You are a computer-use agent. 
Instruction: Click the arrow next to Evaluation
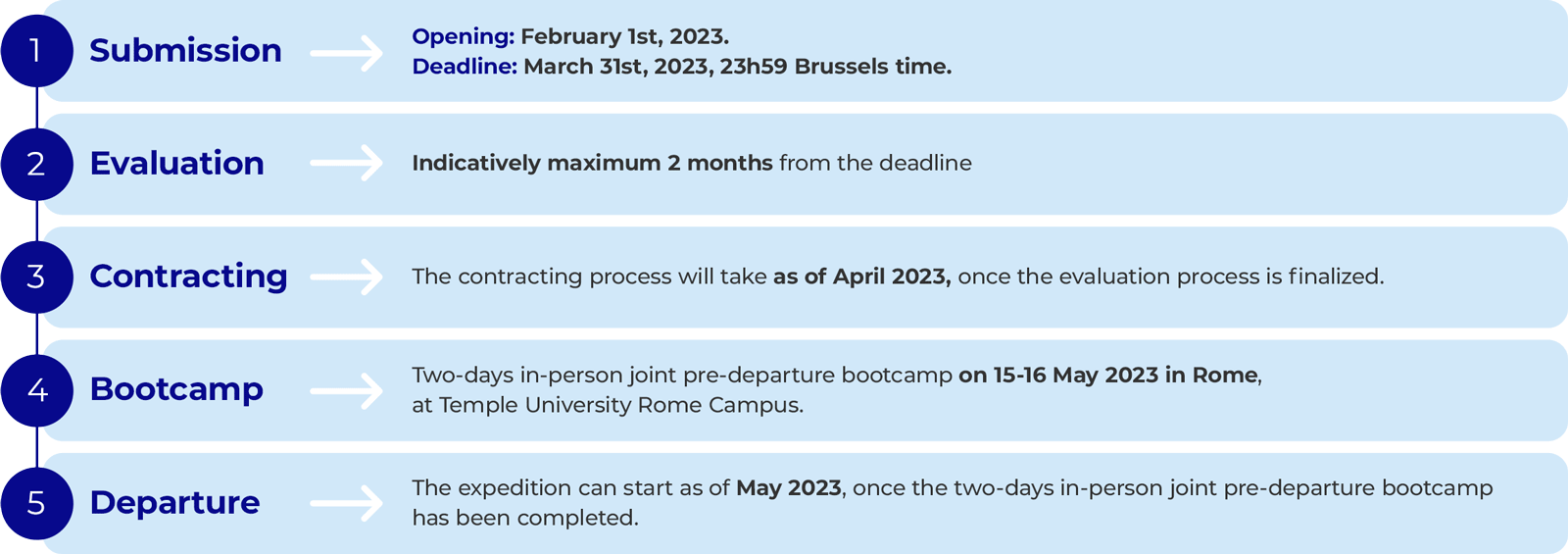tap(347, 164)
